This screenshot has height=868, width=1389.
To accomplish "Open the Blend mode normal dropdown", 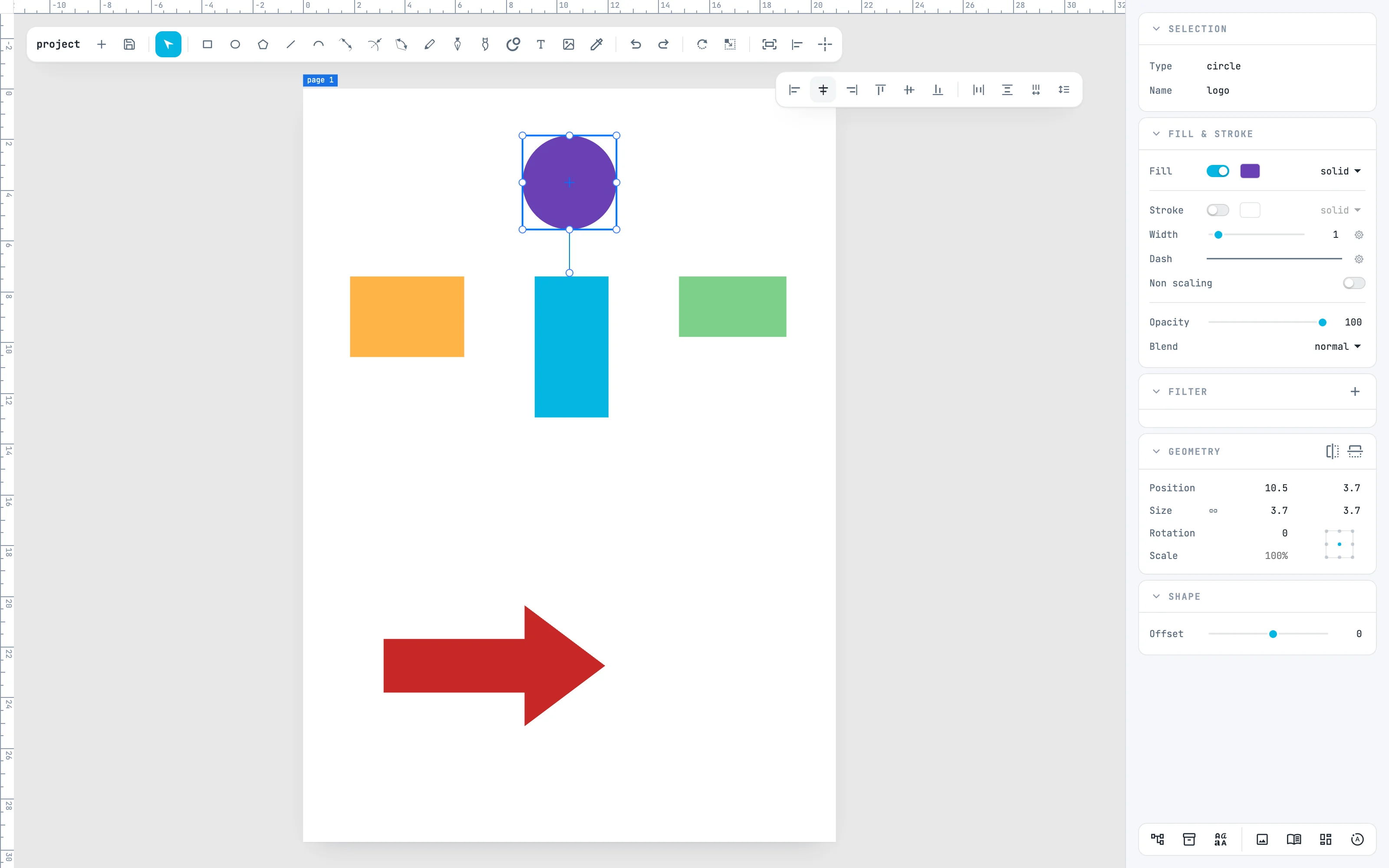I will click(1337, 346).
